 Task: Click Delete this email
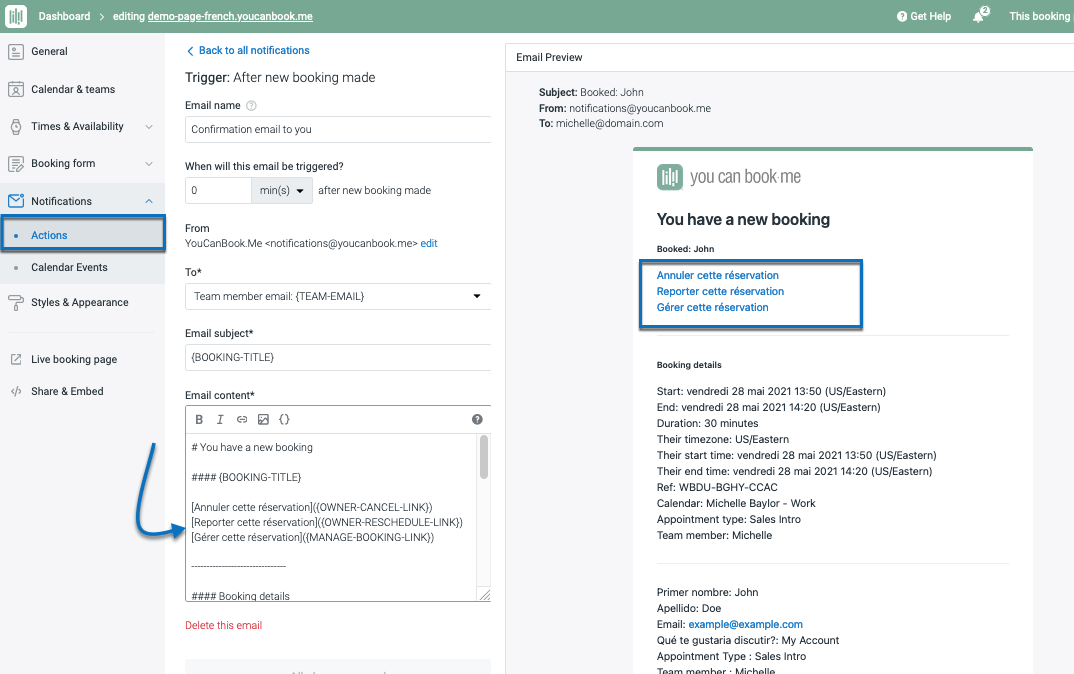(223, 623)
